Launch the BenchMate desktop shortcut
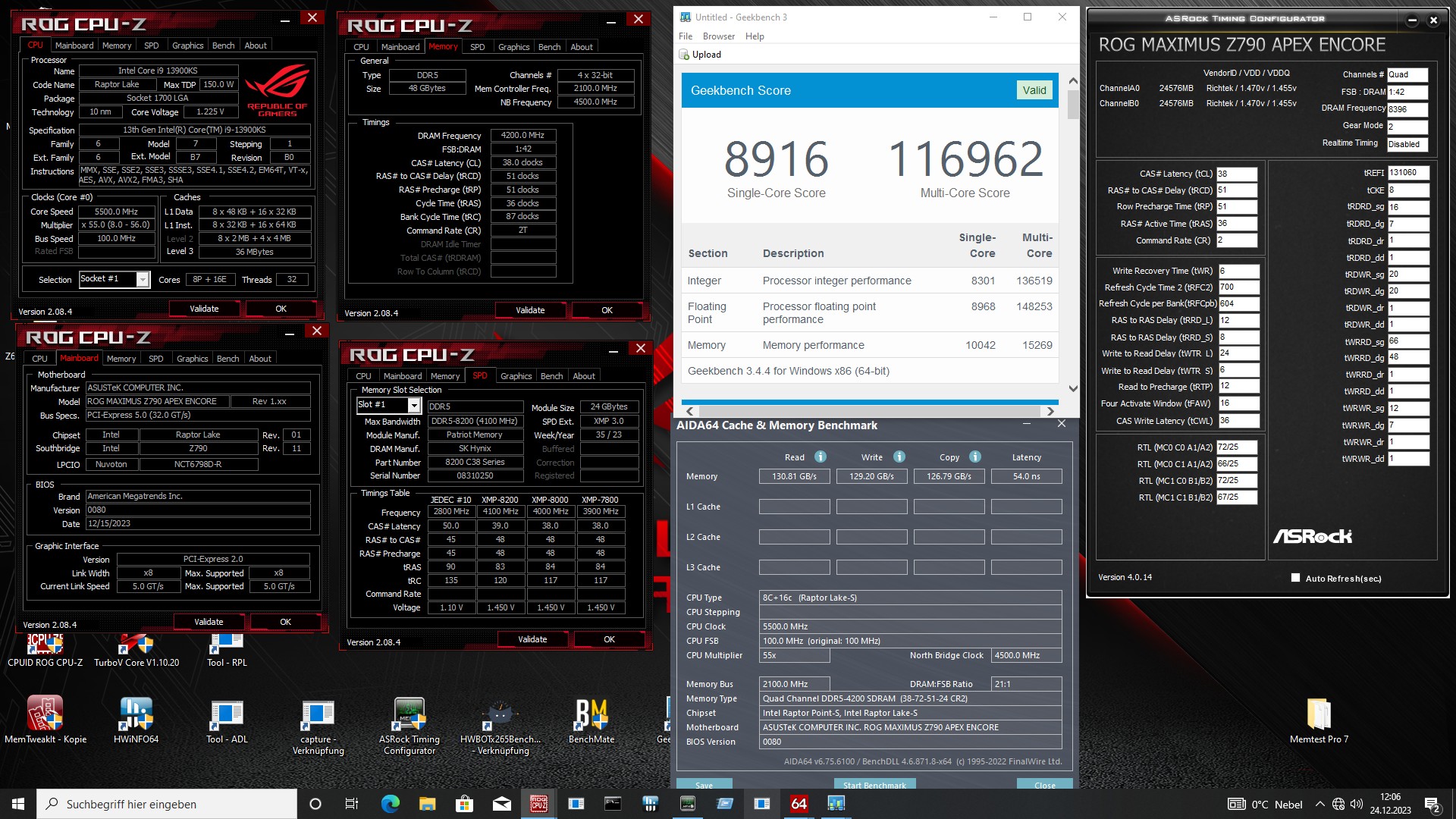The width and height of the screenshot is (1456, 819). coord(591,719)
